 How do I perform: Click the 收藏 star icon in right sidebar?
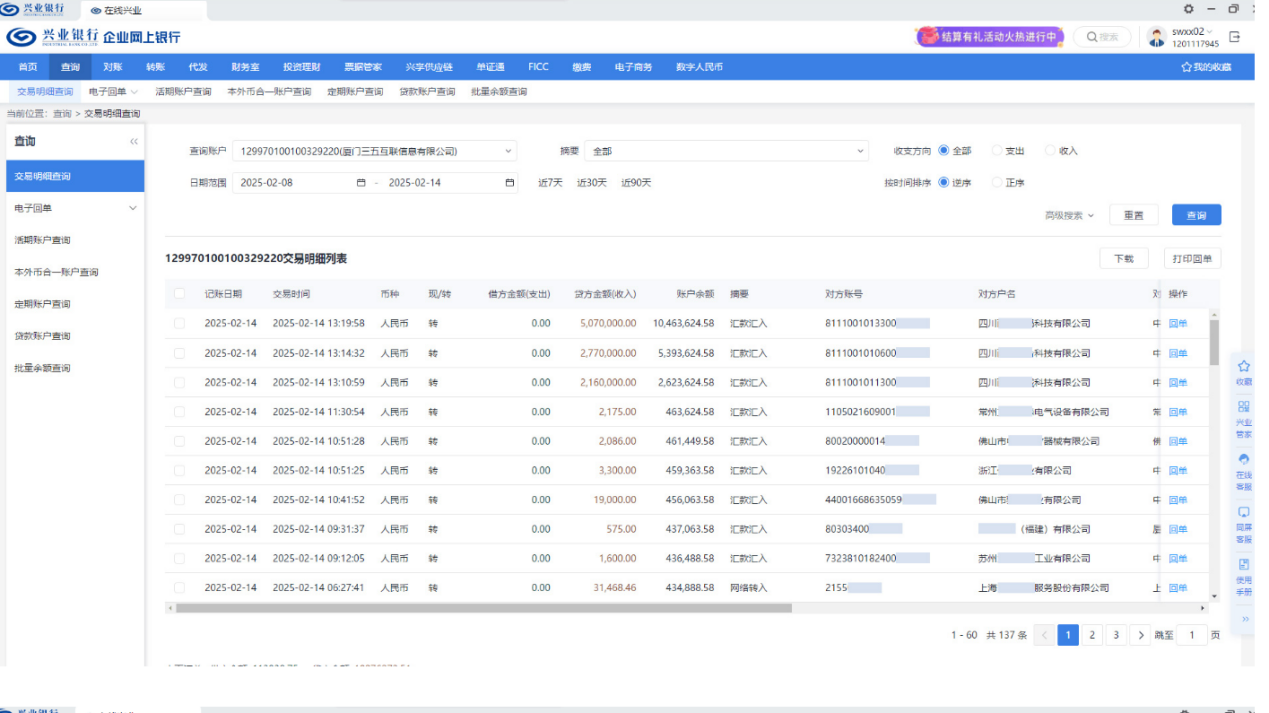tap(1244, 367)
